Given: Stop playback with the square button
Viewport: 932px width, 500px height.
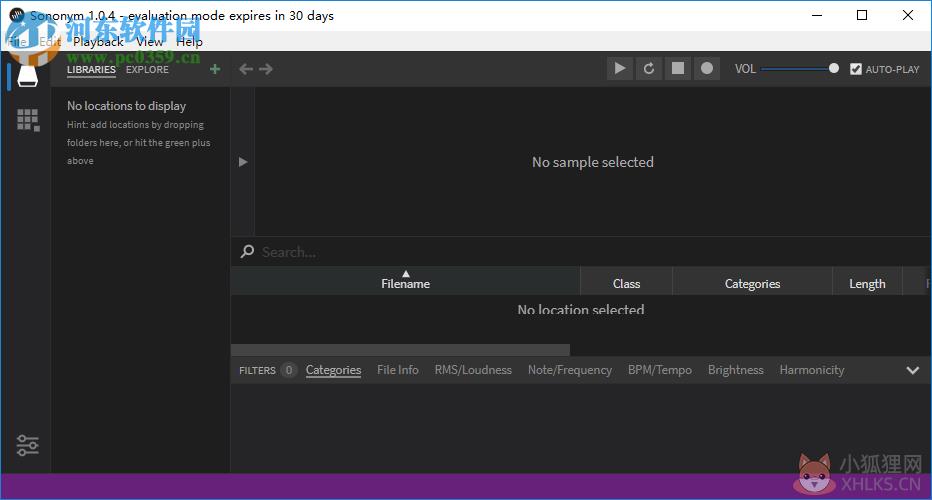Looking at the screenshot, I should (x=678, y=68).
